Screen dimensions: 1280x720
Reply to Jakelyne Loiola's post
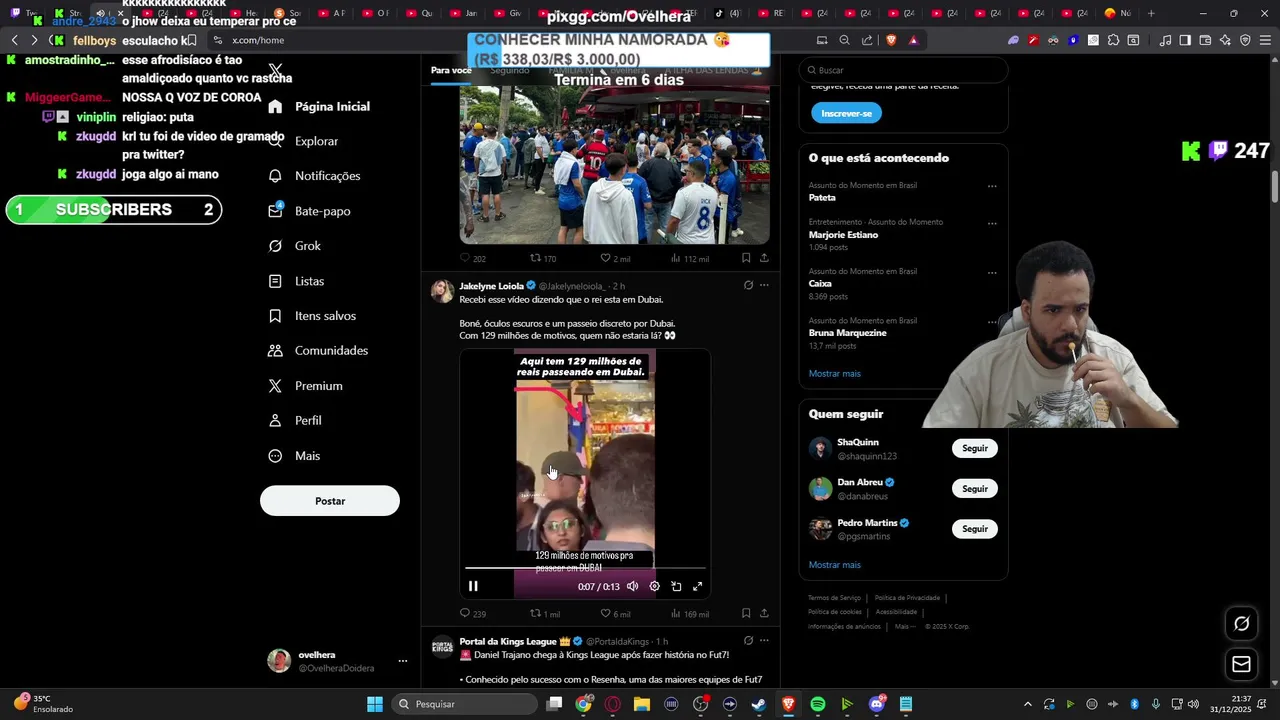472,613
